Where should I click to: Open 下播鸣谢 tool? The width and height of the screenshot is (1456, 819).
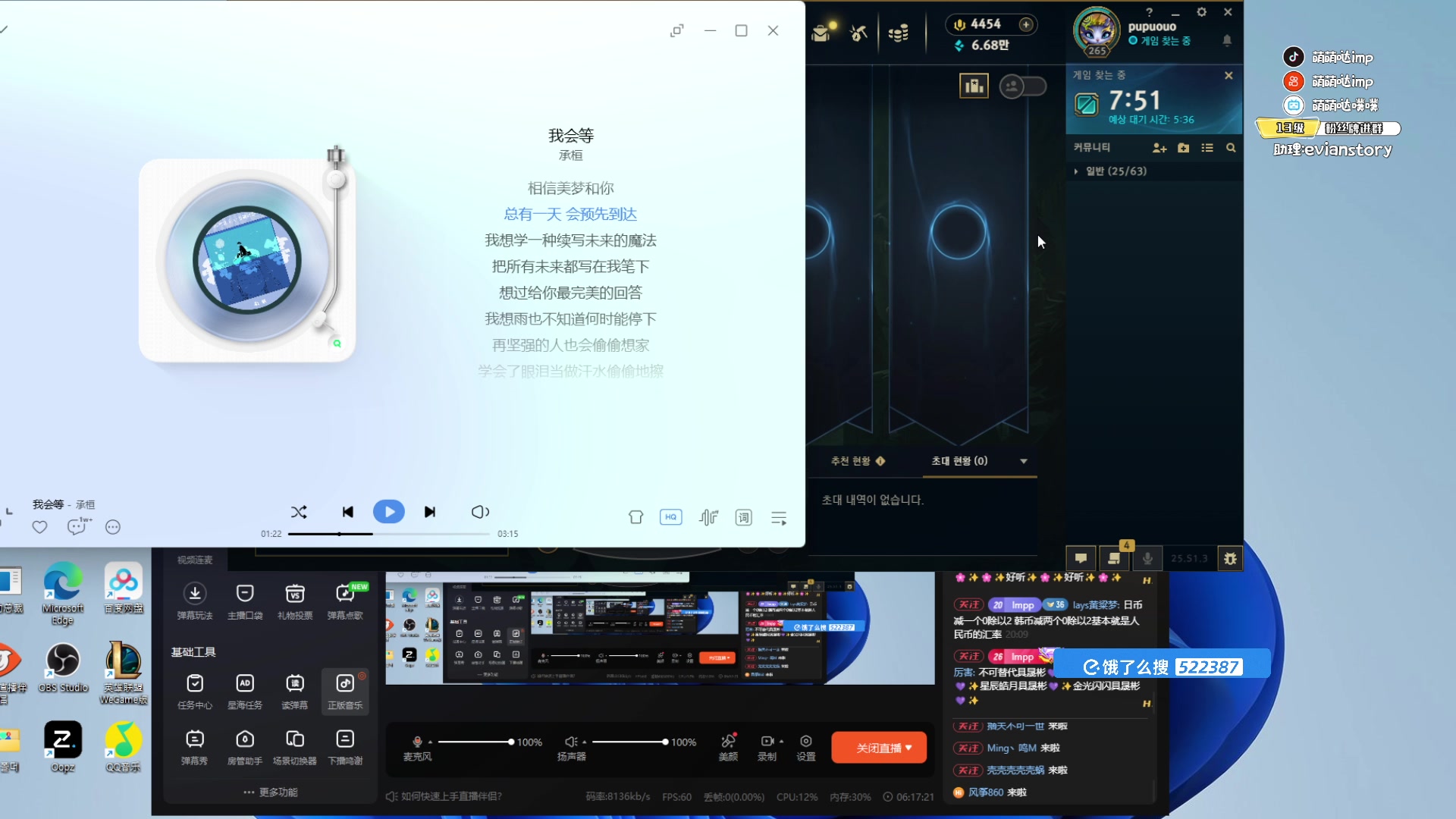coord(345,747)
